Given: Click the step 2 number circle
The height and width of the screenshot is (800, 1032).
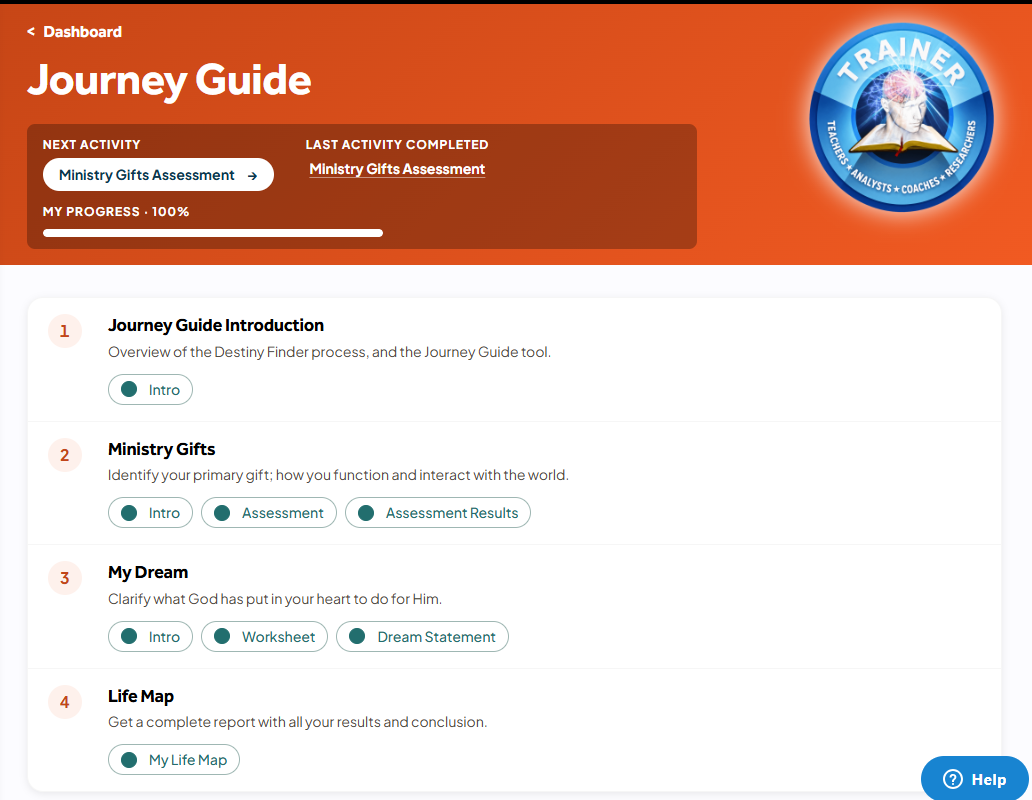Looking at the screenshot, I should click(x=64, y=455).
